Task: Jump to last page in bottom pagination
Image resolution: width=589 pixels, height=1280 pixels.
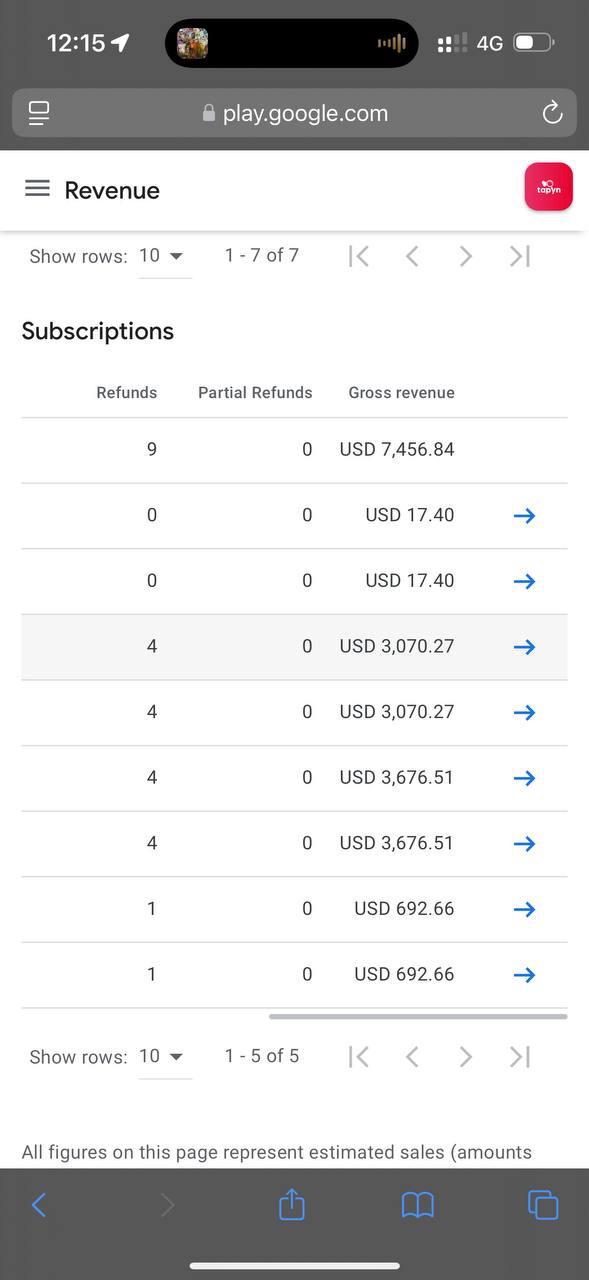Action: 519,1057
